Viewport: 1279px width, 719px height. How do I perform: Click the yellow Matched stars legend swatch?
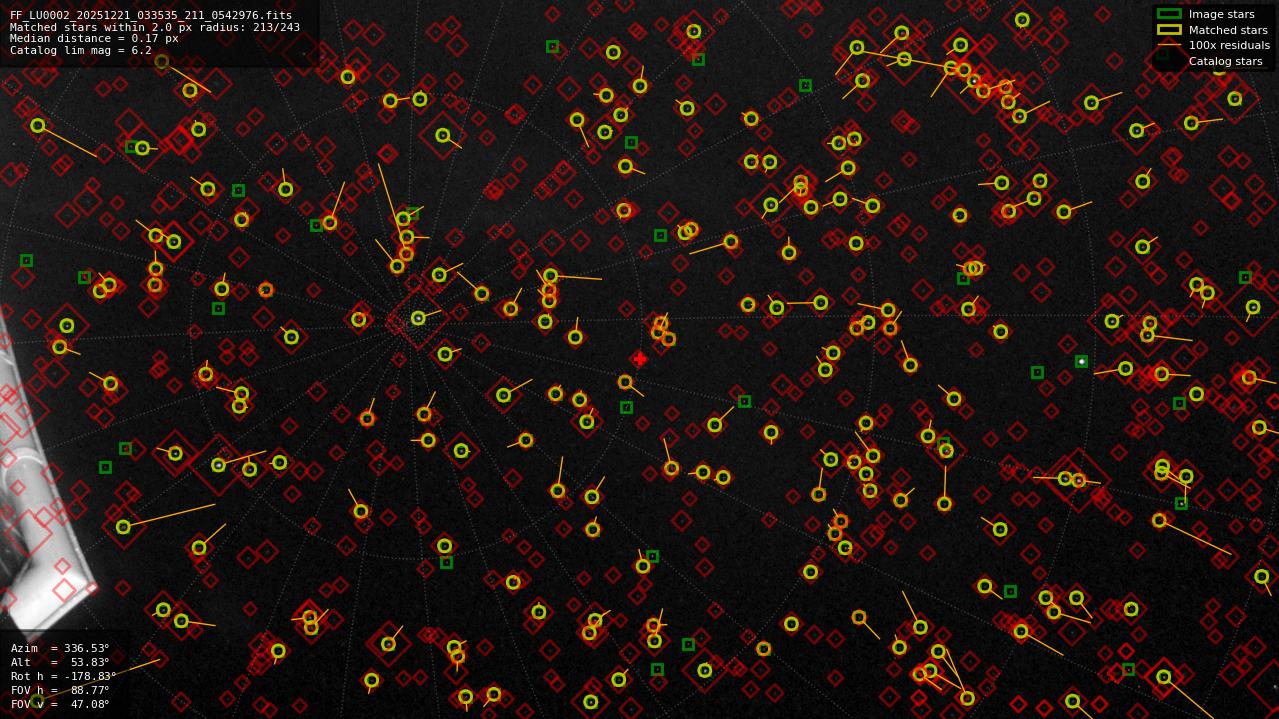[x=1168, y=30]
